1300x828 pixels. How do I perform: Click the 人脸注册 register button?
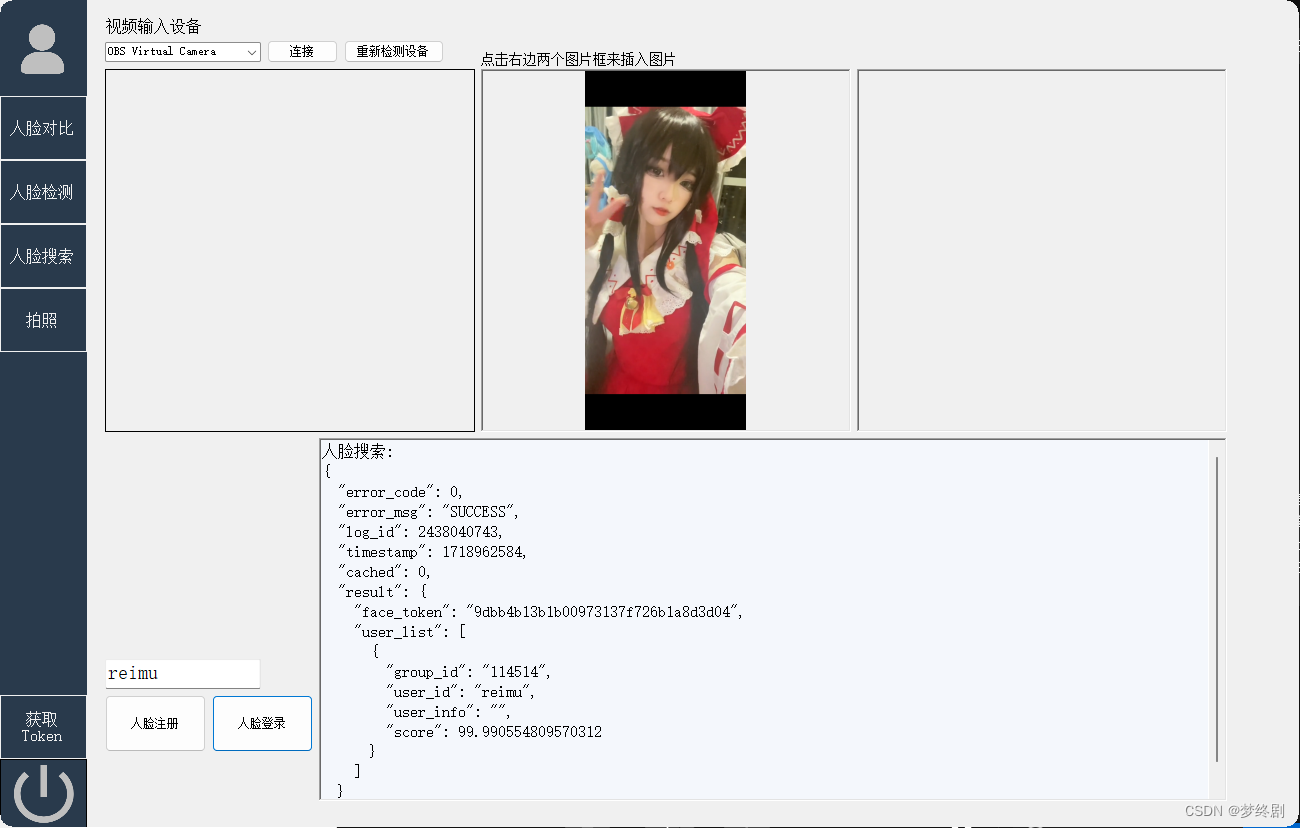point(155,723)
